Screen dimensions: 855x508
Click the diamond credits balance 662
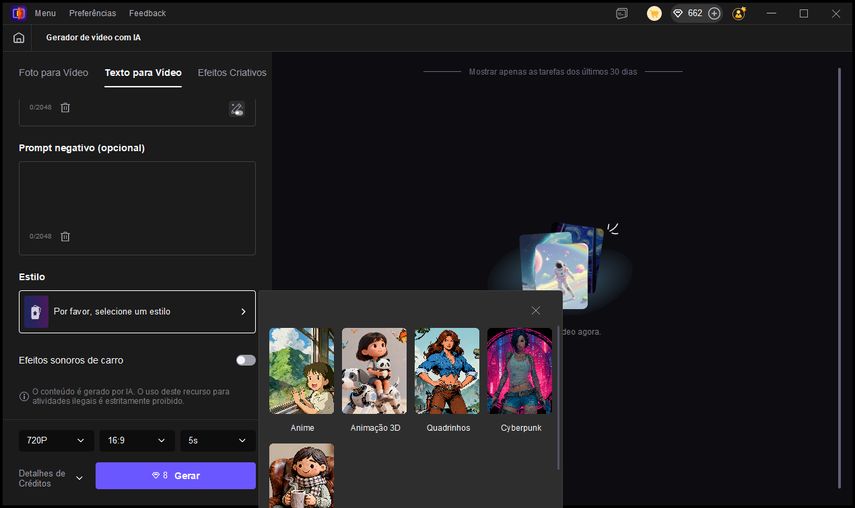click(688, 13)
